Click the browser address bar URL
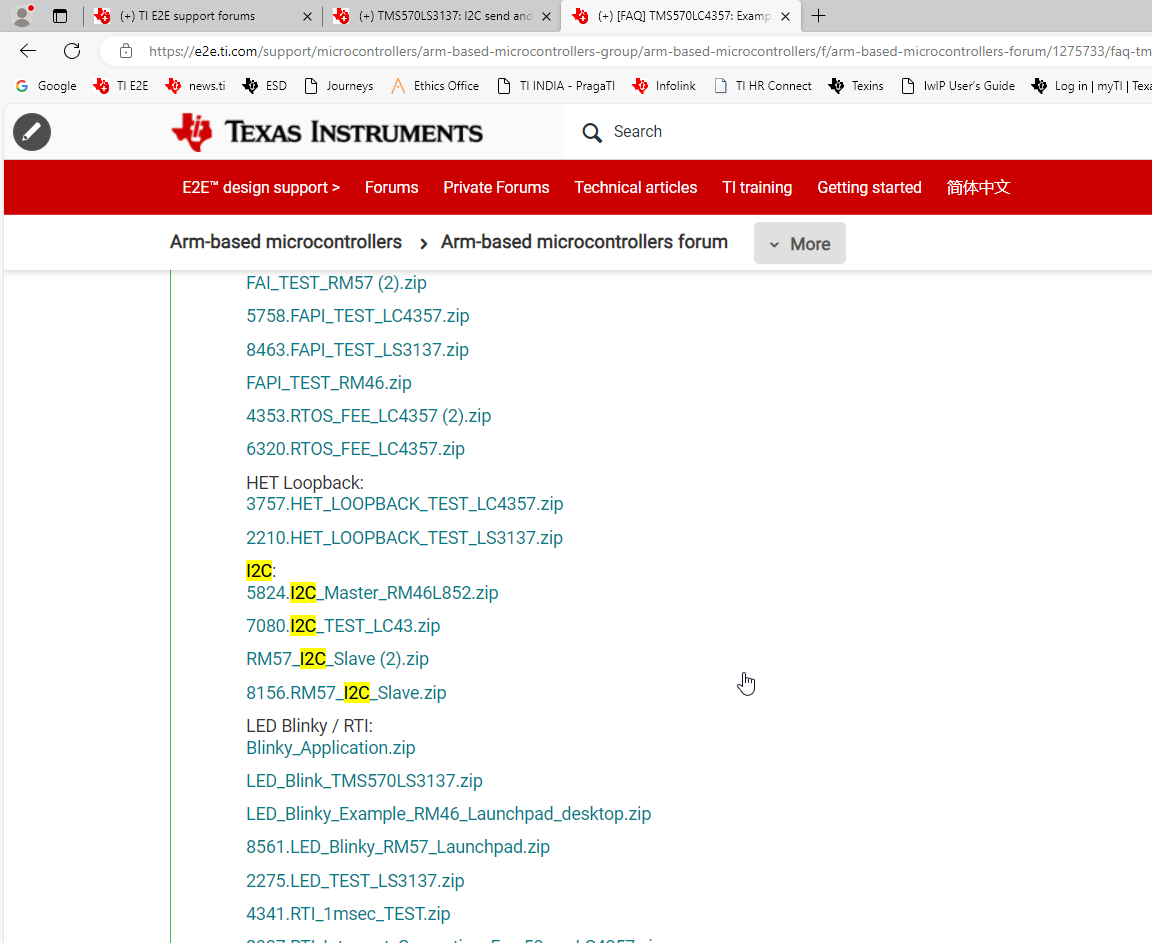The height and width of the screenshot is (943, 1152). 649,51
